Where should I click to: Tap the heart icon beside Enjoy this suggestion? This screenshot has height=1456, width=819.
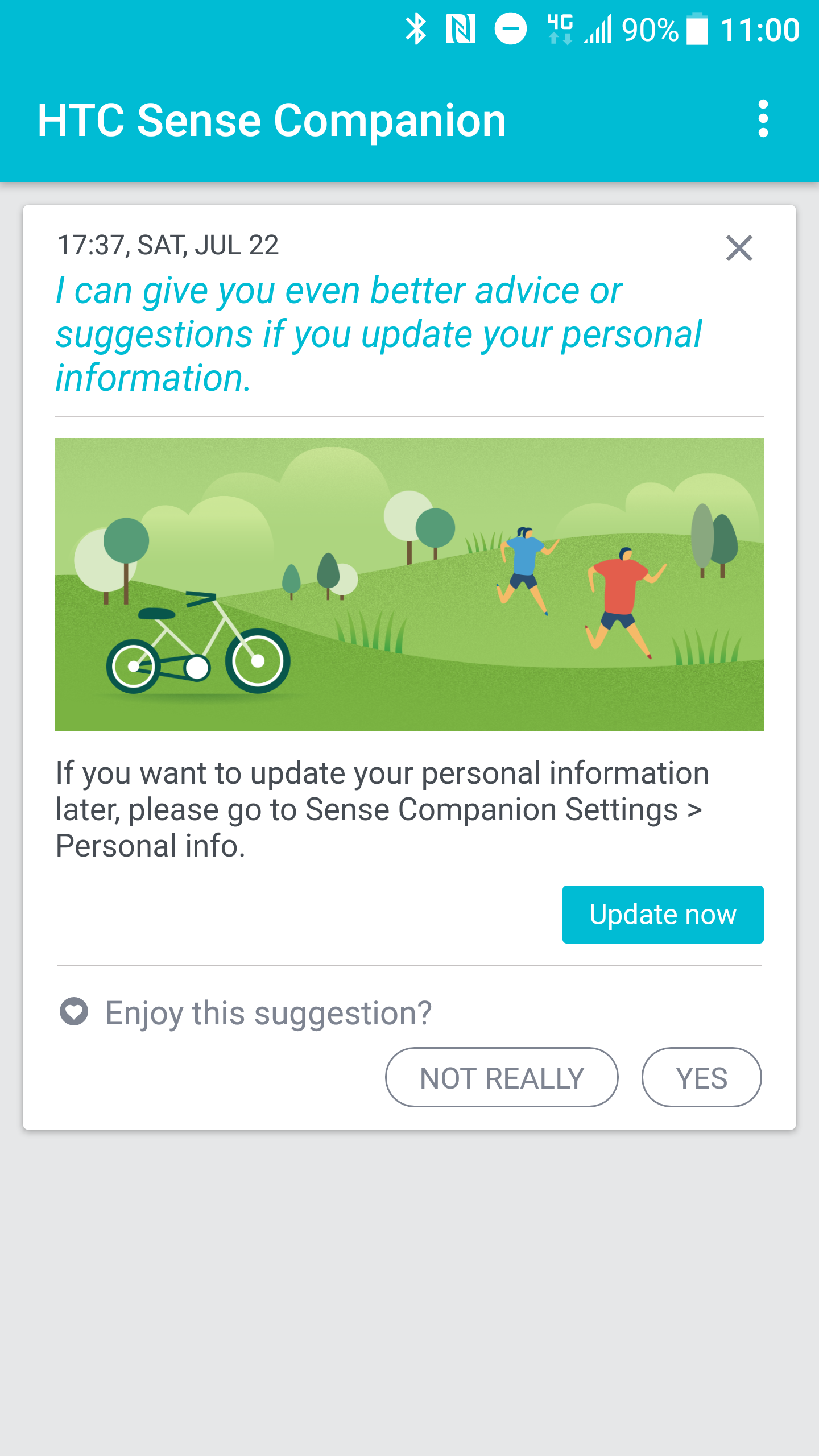click(74, 1012)
